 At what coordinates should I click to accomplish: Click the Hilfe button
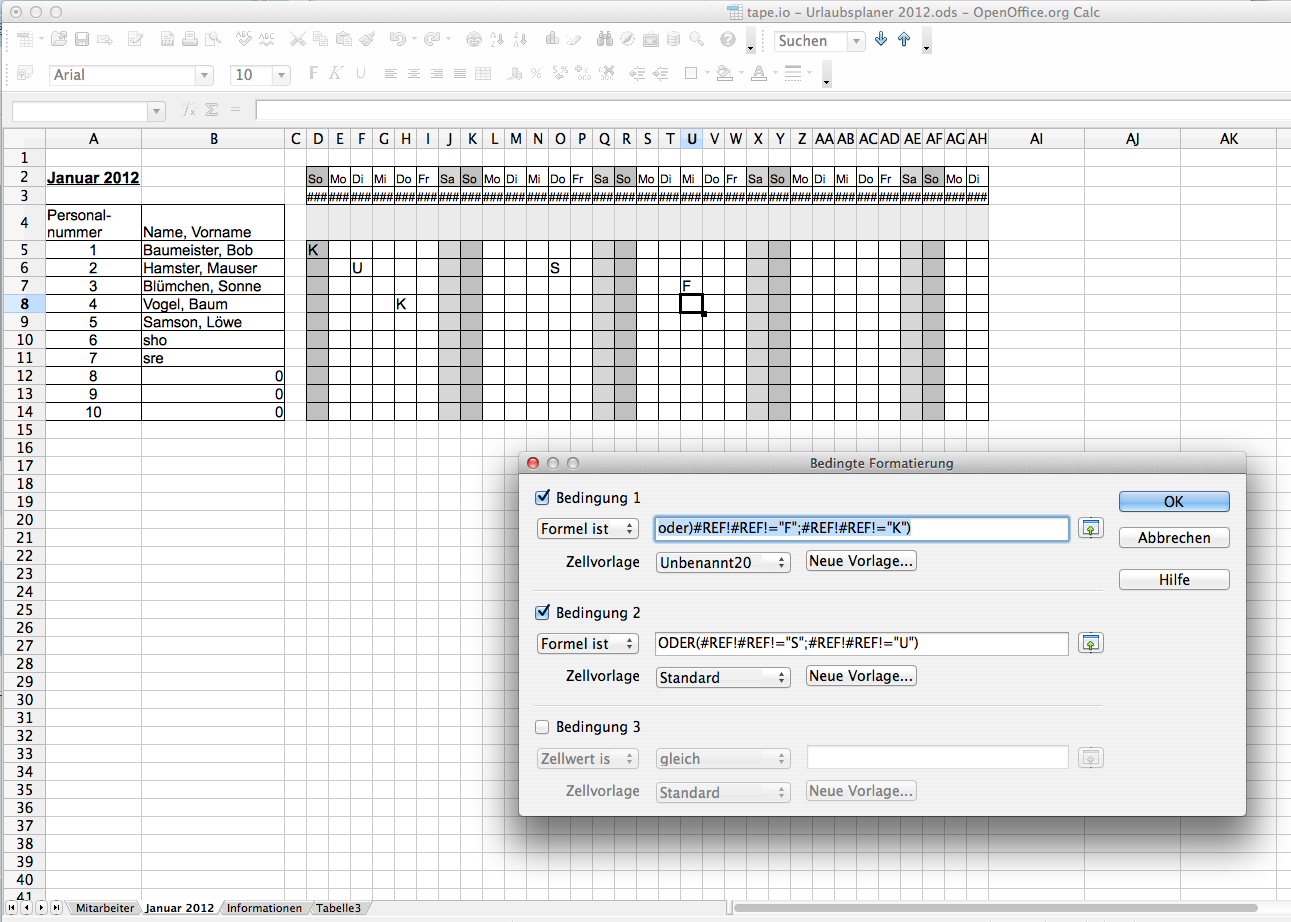[1174, 580]
